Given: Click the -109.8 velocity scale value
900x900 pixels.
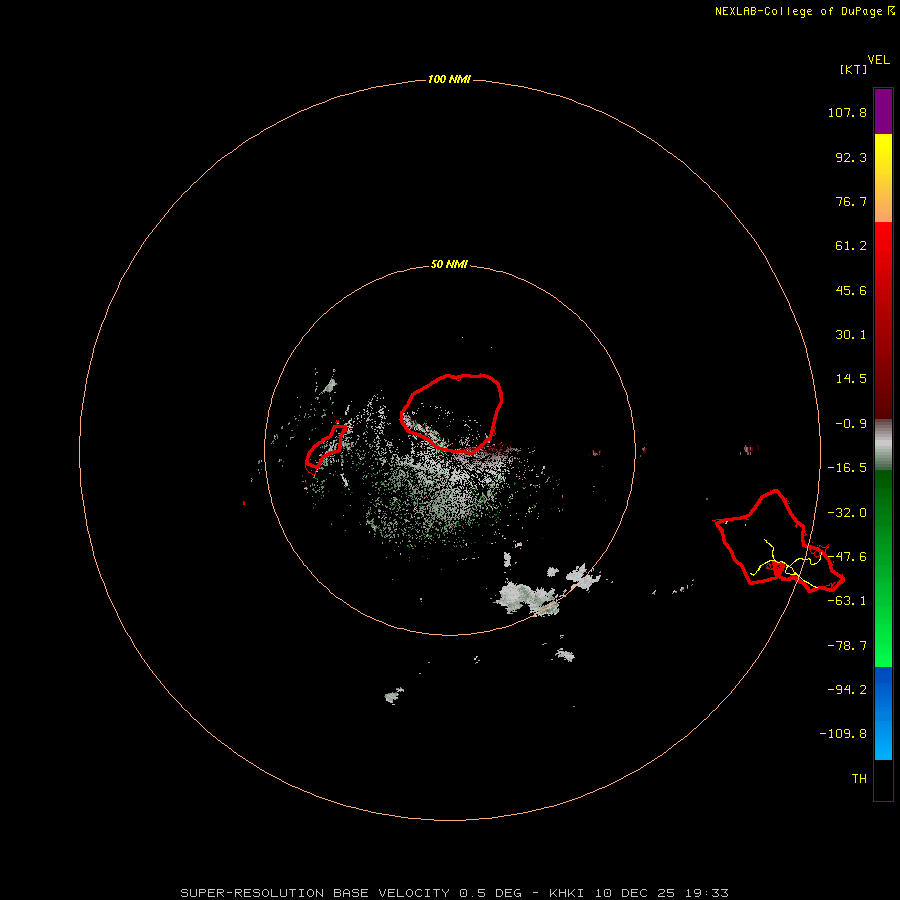Looking at the screenshot, I should point(843,734).
